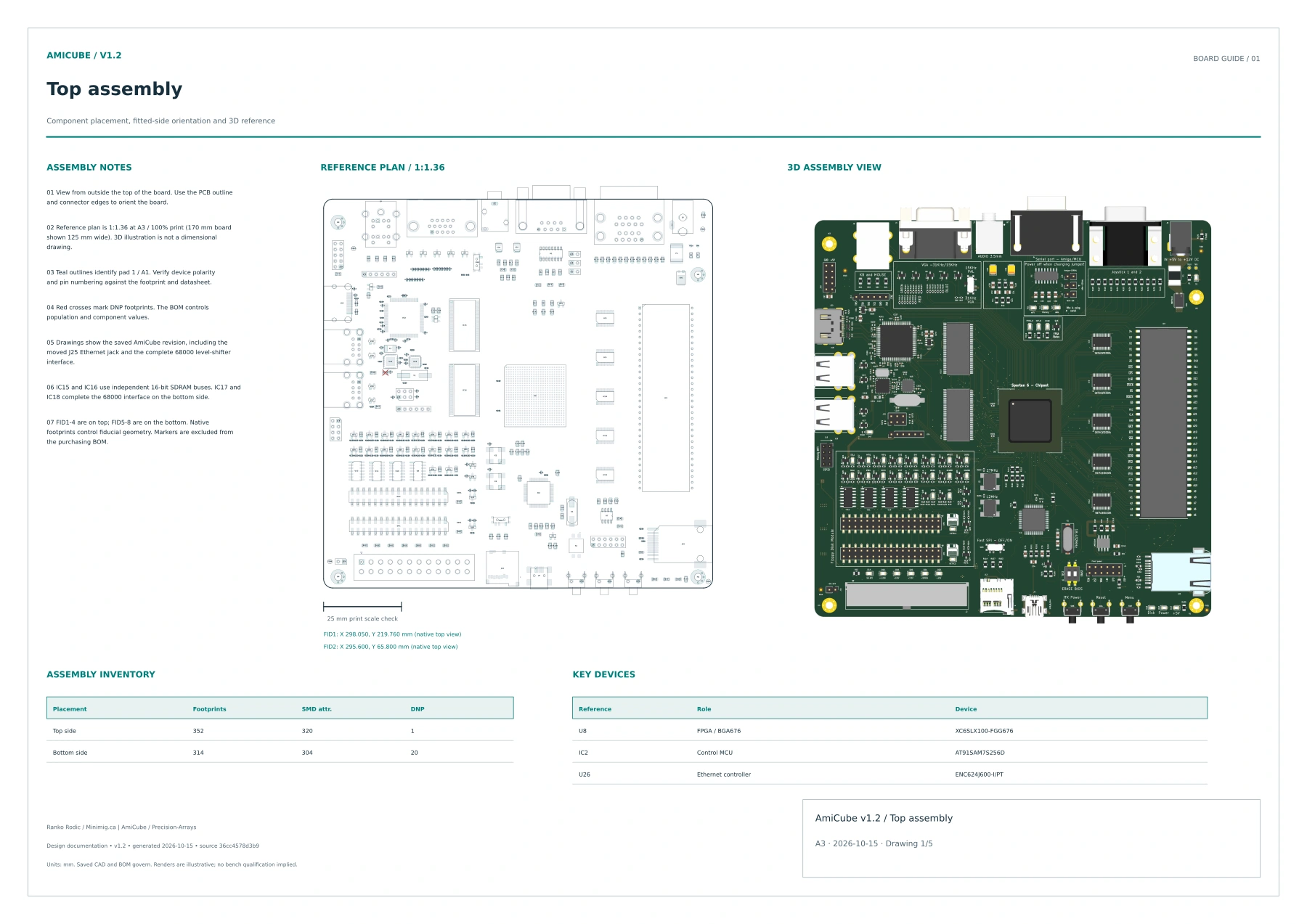The height and width of the screenshot is (924, 1307).
Task: Select the "AMICUBE / V1.2" header label
Action: (x=84, y=55)
